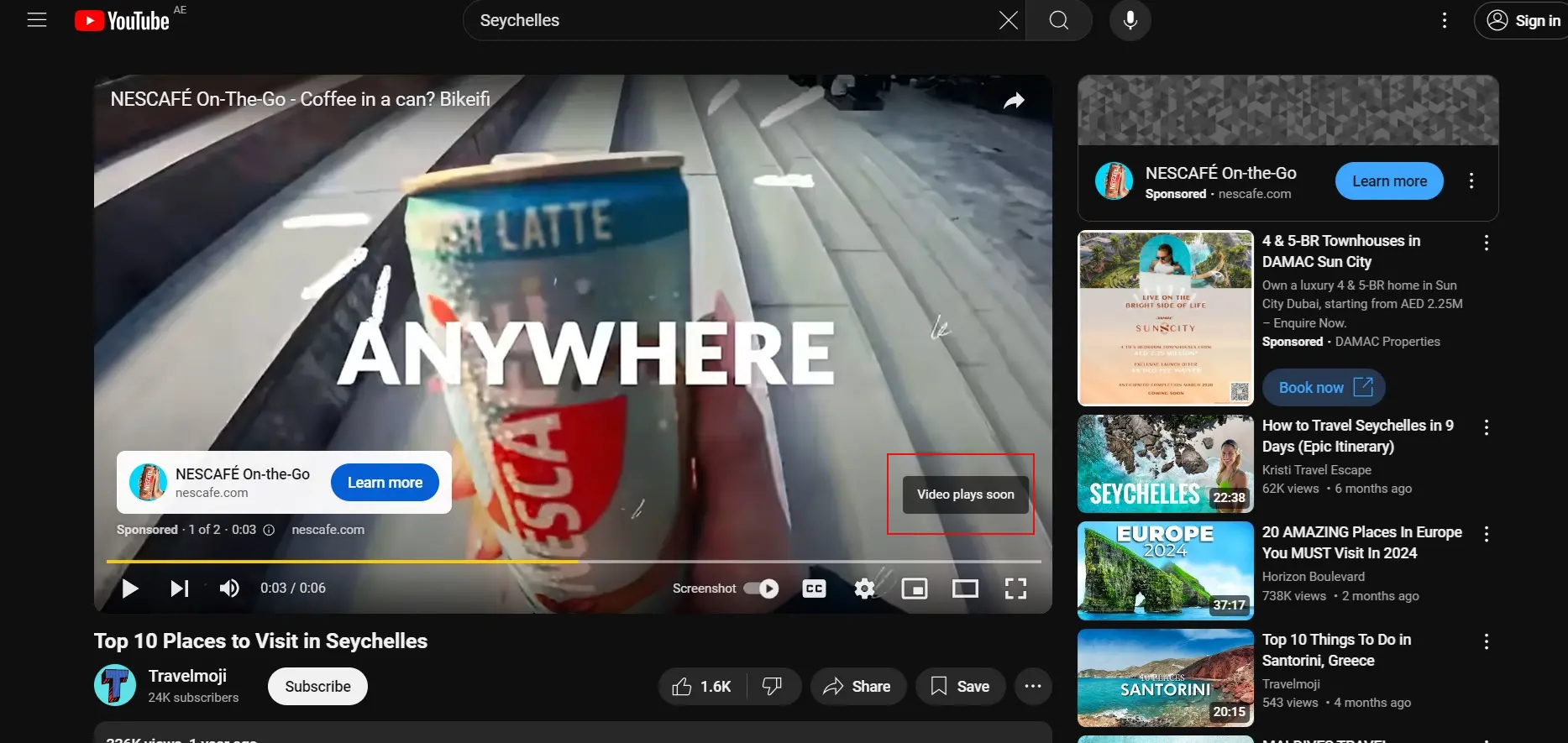Screen dimensions: 1568x743
Task: Open Horizon Boulevard channel
Action: click(1313, 577)
